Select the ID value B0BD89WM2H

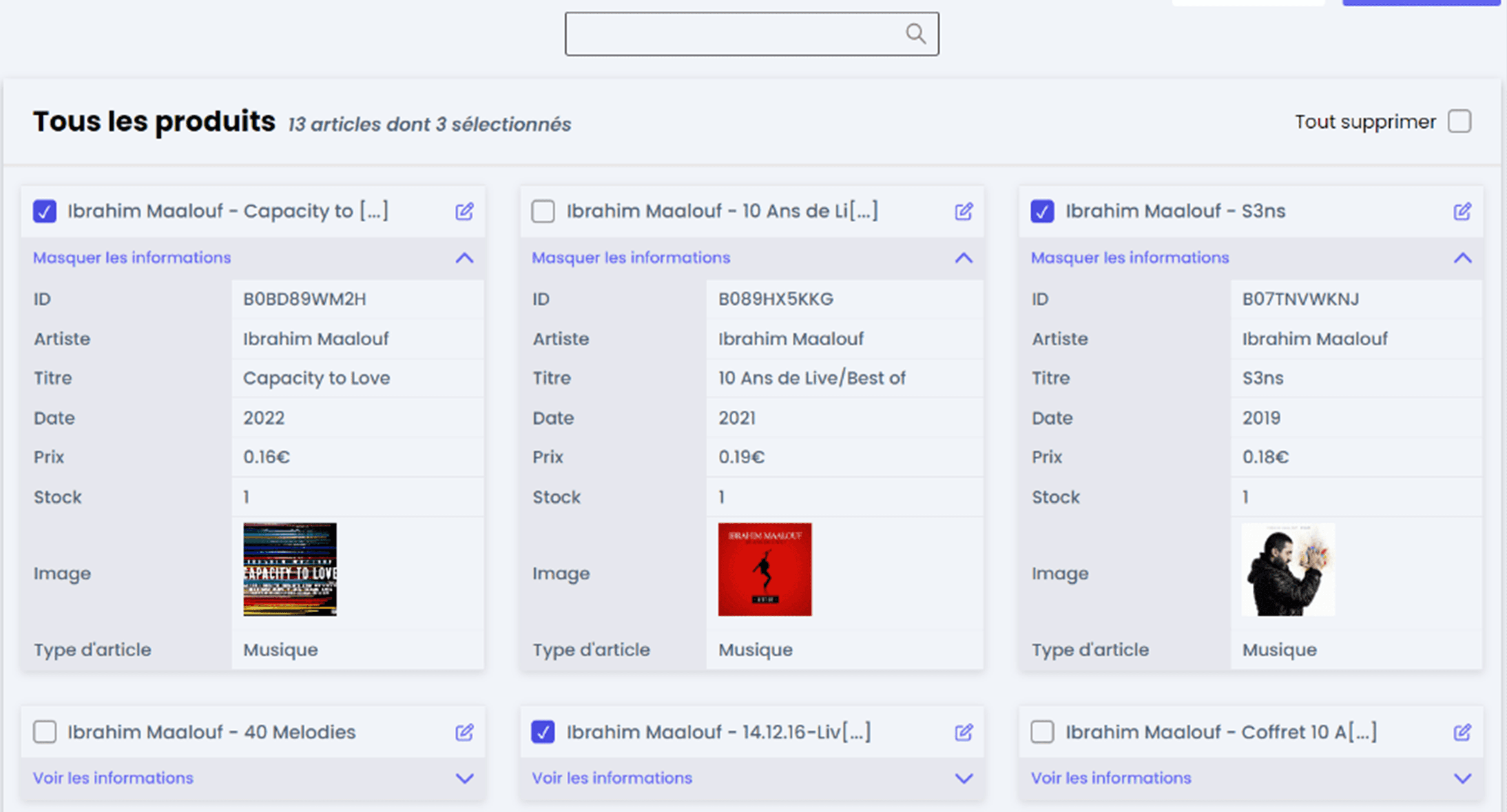pos(304,299)
